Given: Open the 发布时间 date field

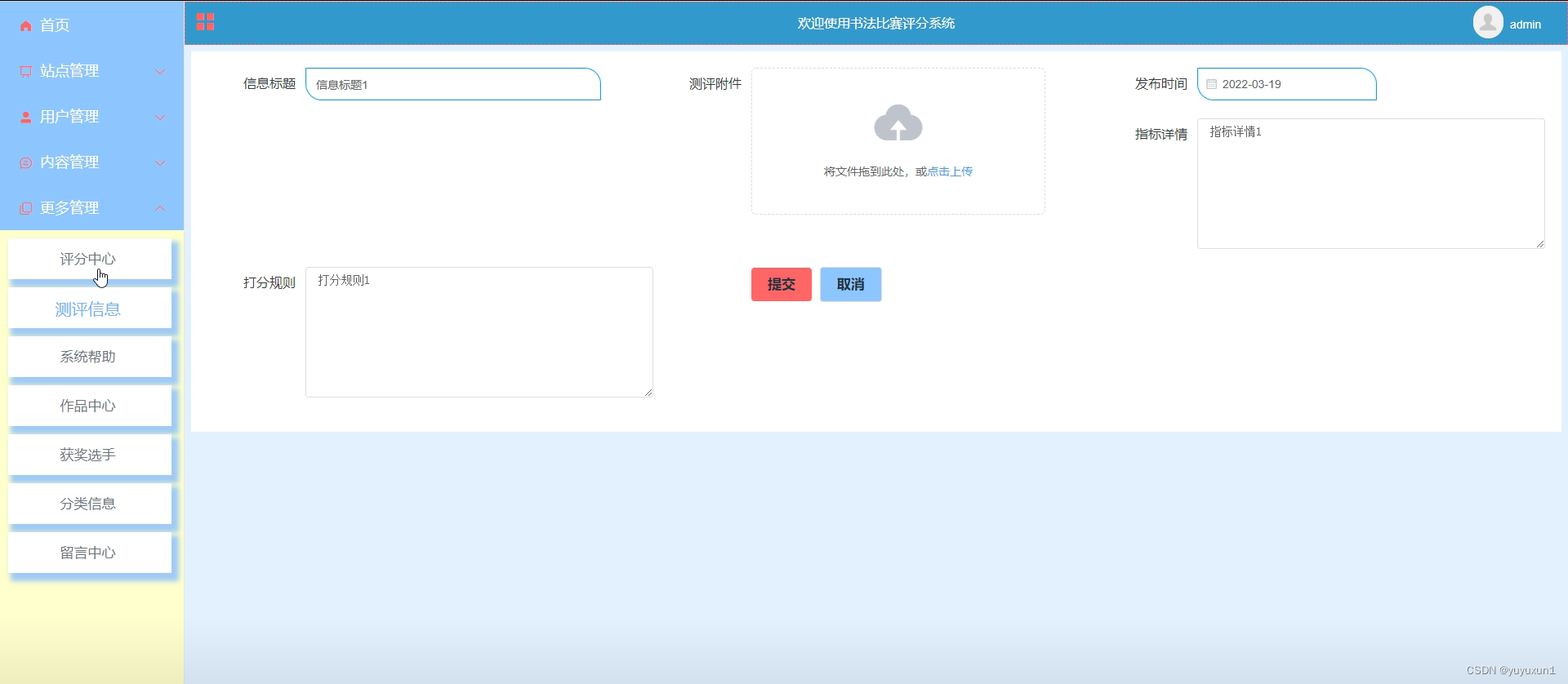Looking at the screenshot, I should pos(1286,84).
